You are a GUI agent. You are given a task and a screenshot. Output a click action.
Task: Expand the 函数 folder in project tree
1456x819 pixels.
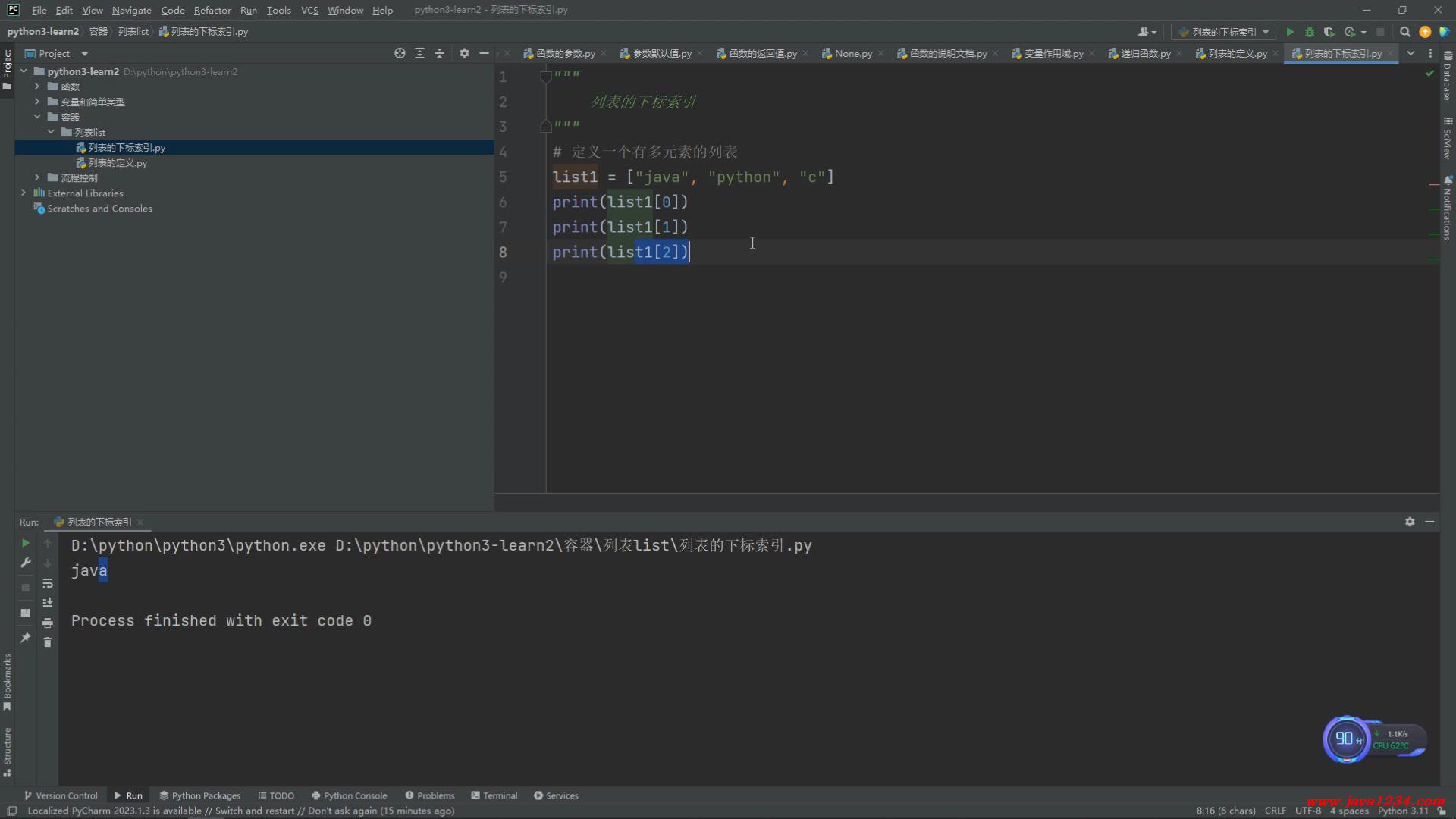36,86
